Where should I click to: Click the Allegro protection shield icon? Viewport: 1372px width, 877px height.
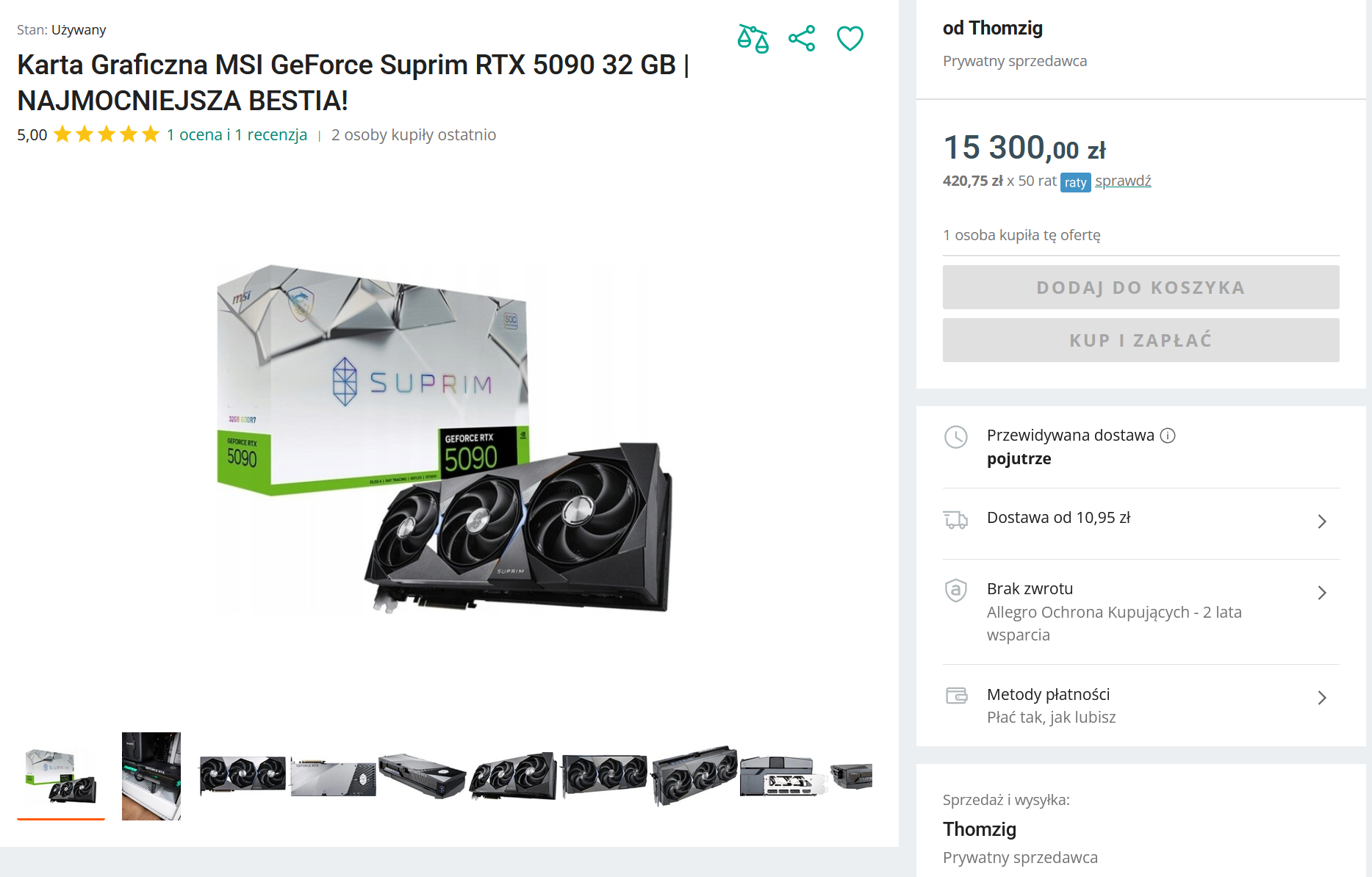[x=955, y=590]
